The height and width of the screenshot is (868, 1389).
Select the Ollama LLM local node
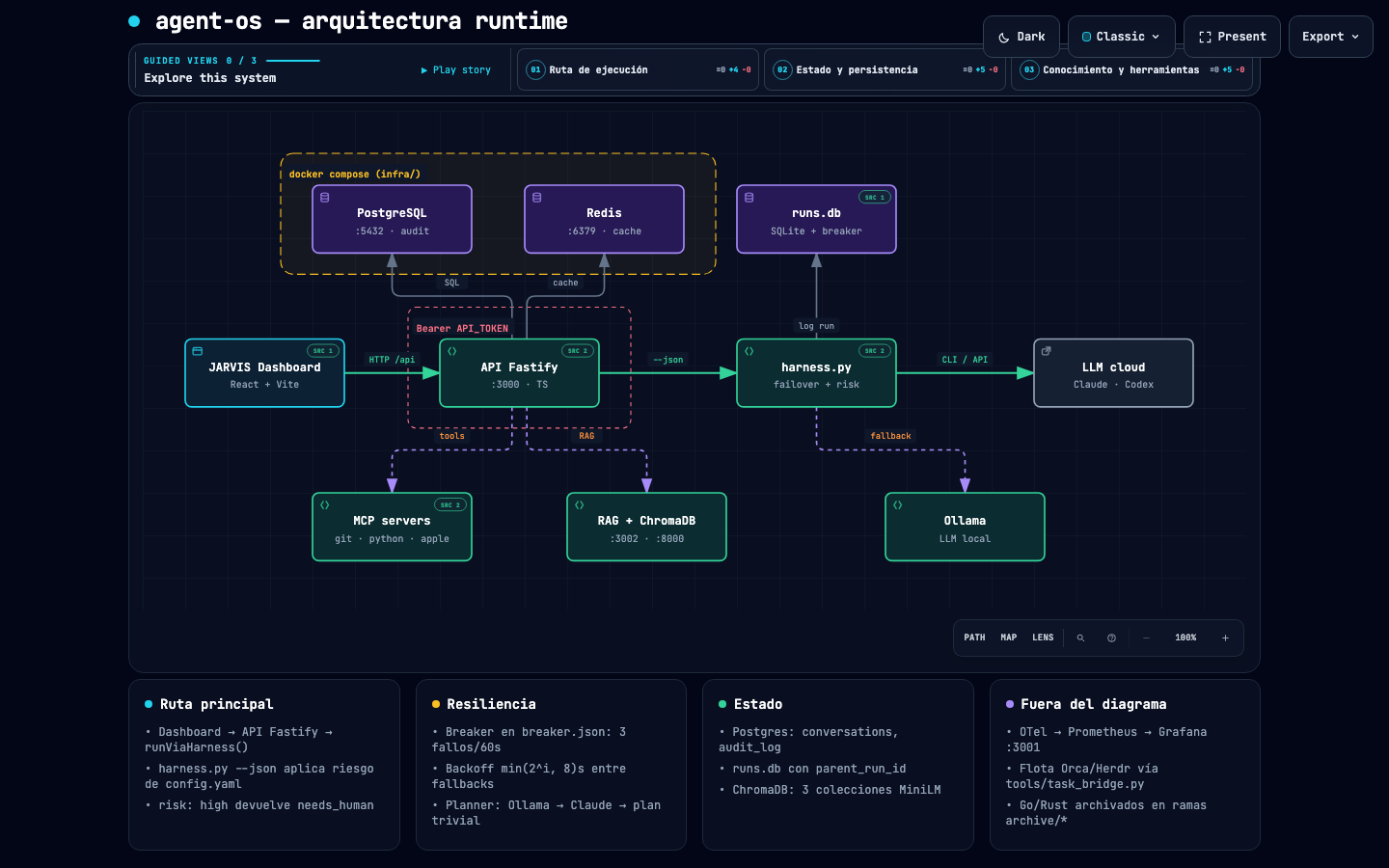[965, 527]
